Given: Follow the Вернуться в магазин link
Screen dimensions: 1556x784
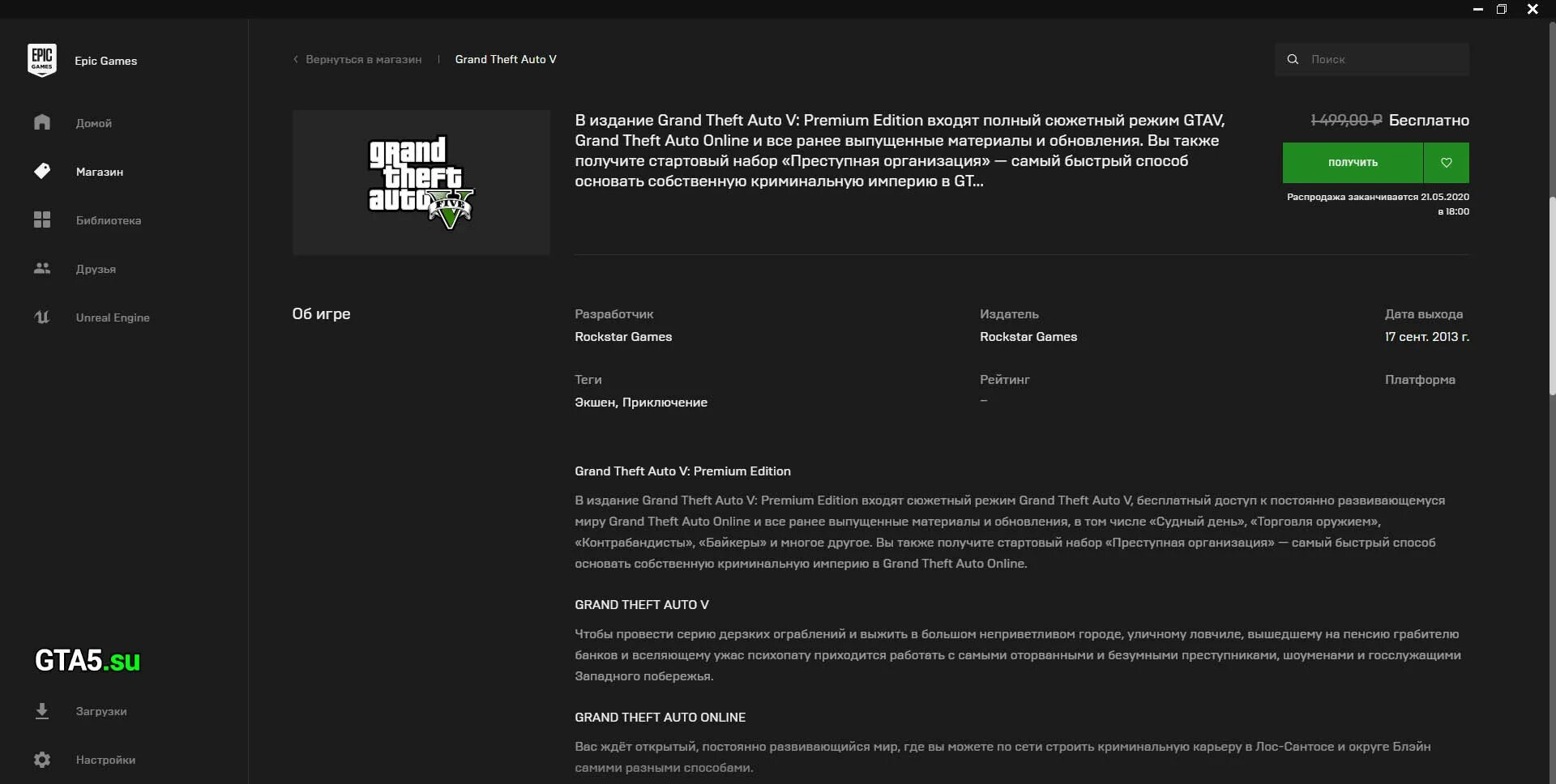Looking at the screenshot, I should (x=364, y=59).
